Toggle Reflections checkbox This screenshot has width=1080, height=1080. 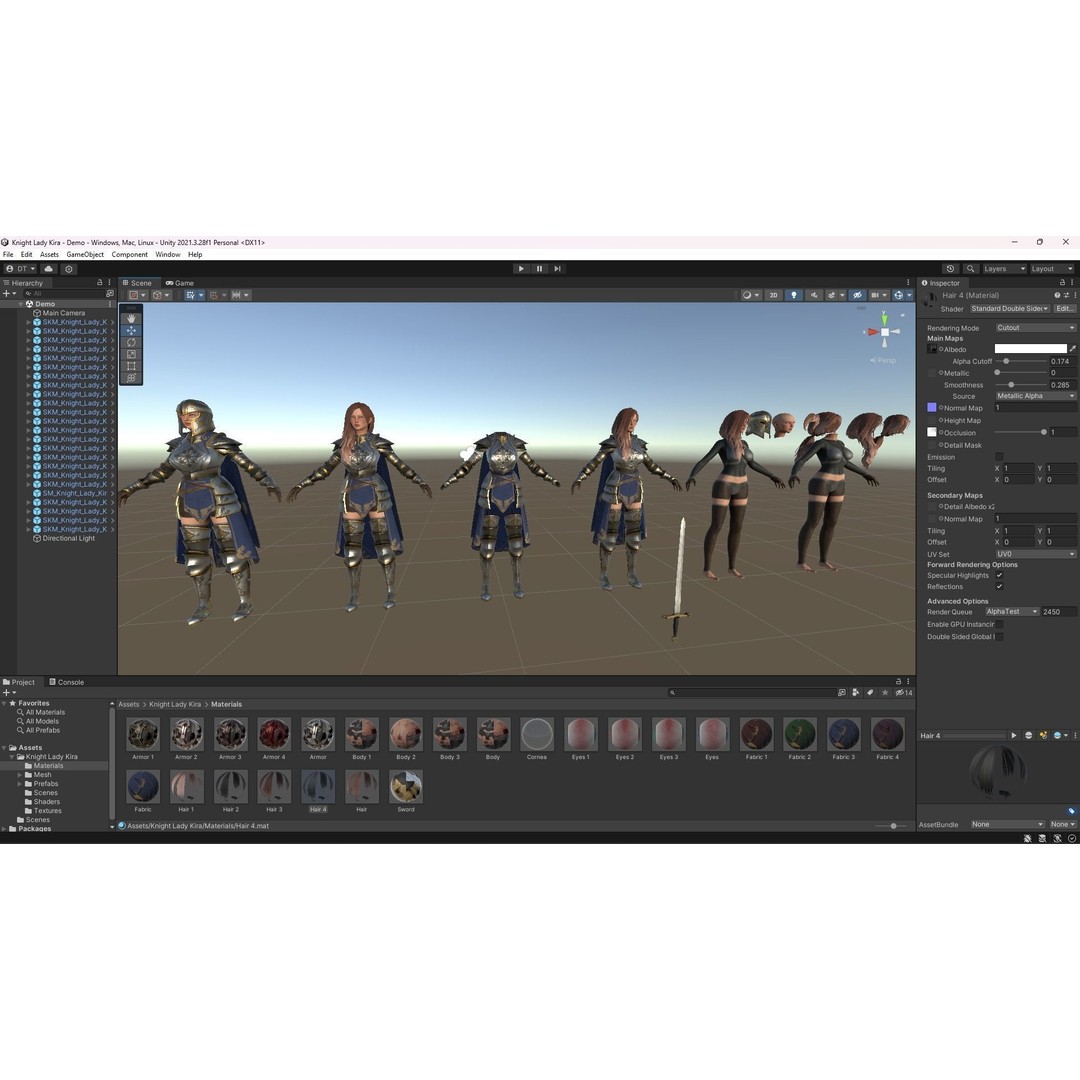click(x=999, y=586)
